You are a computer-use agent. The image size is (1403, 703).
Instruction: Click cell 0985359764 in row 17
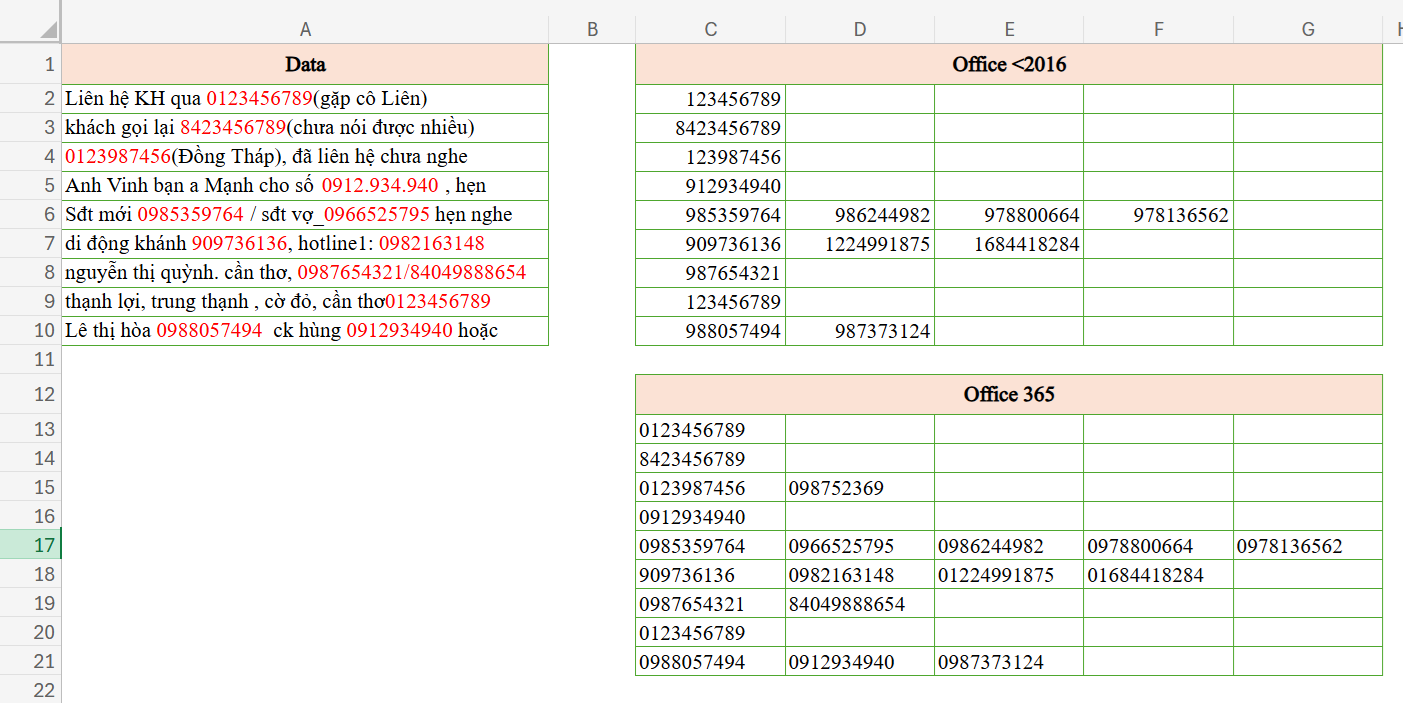pos(711,546)
